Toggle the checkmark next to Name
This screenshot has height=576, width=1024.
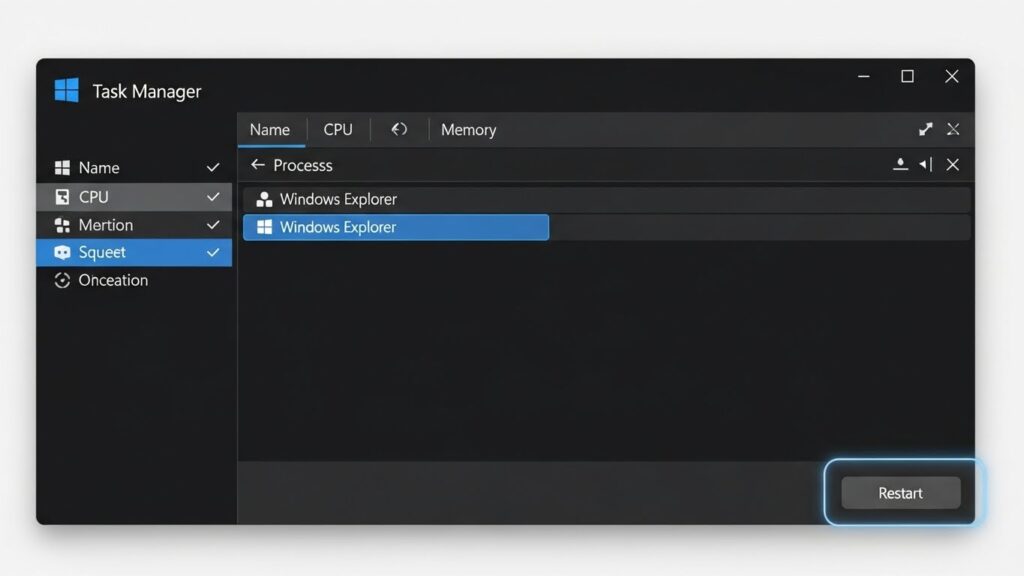(213, 168)
